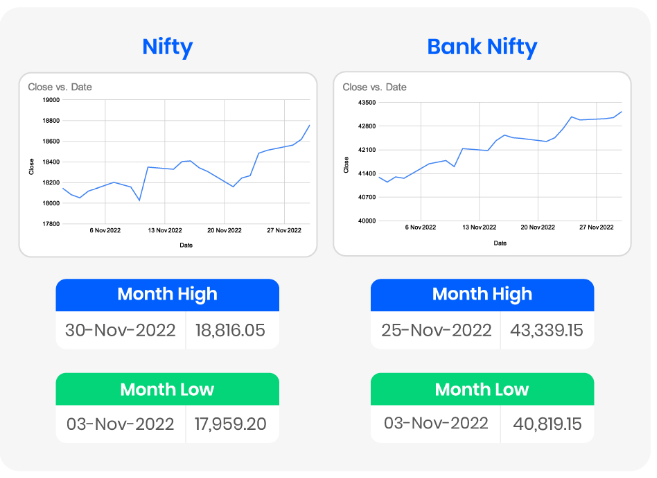Click the 03-Nov-2022 date under Nifty Month Low

click(x=120, y=424)
